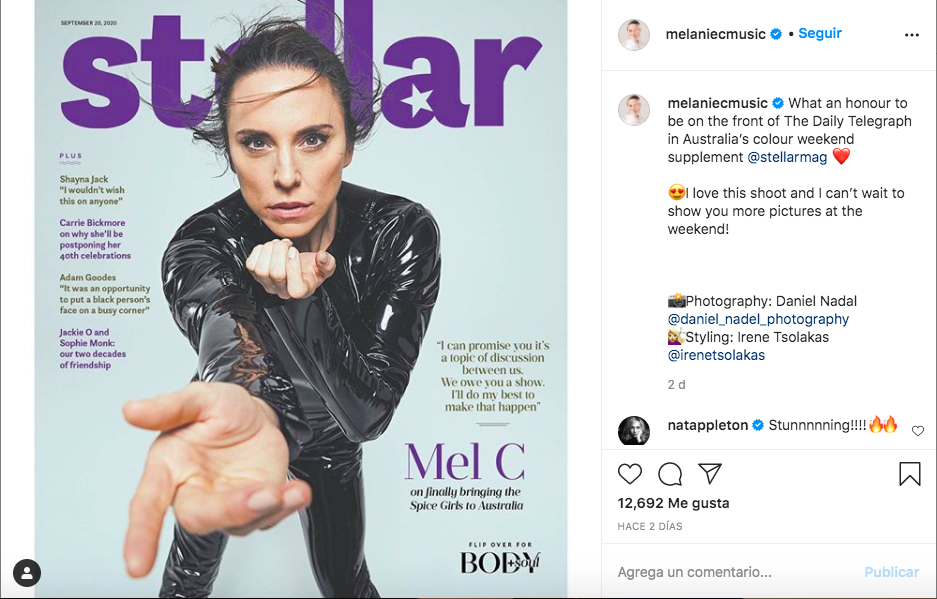Image resolution: width=937 pixels, height=599 pixels.
Task: Click the HACE 2 DÍAS timestamp
Action: (x=650, y=527)
